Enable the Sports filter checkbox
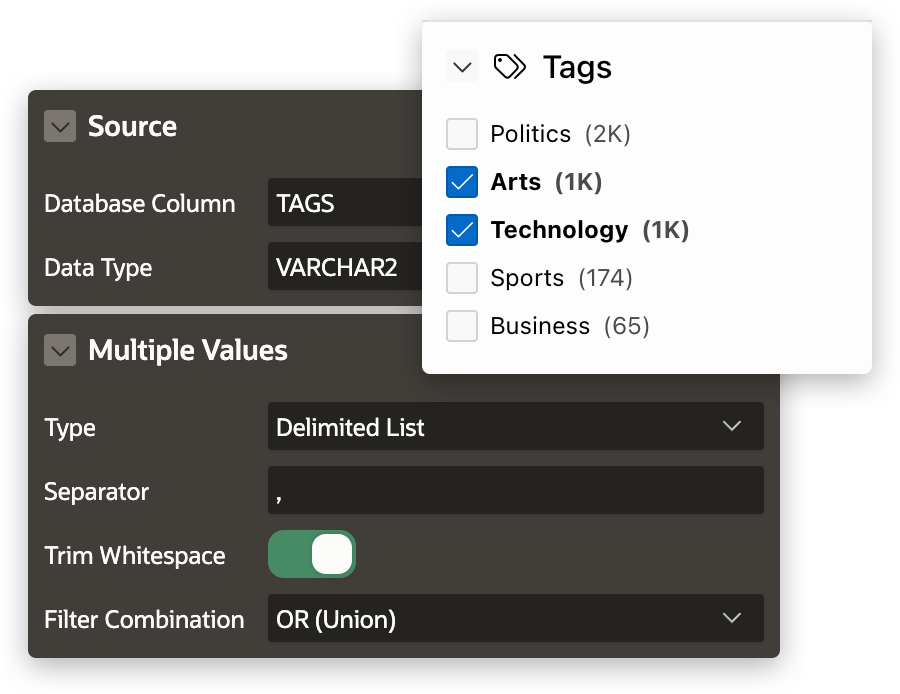The image size is (900, 694). point(462,278)
